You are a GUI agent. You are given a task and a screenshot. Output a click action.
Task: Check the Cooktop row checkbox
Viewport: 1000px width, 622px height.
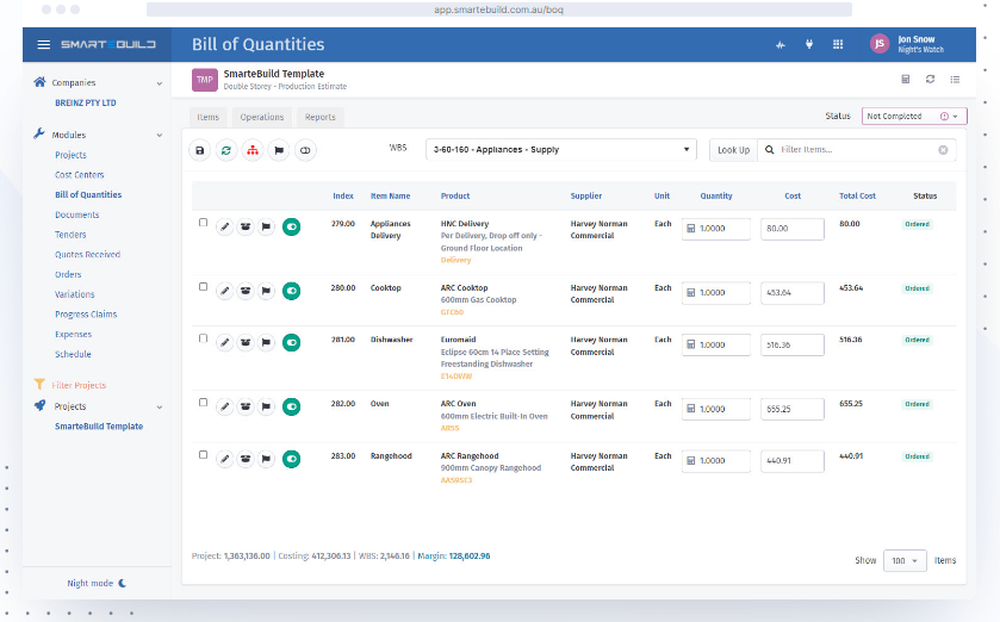pos(203,287)
